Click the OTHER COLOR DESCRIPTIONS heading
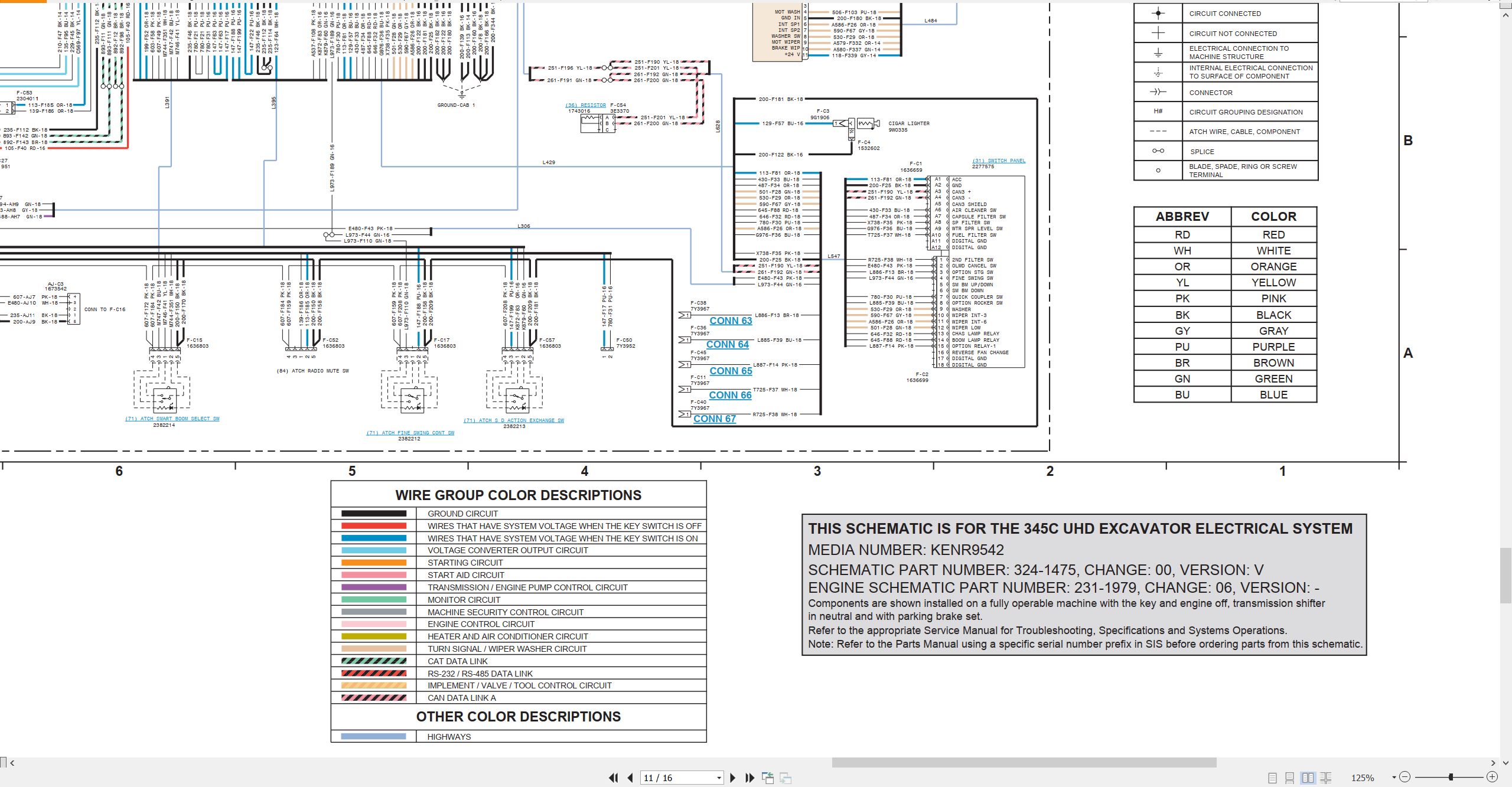The image size is (1512, 787). click(518, 717)
